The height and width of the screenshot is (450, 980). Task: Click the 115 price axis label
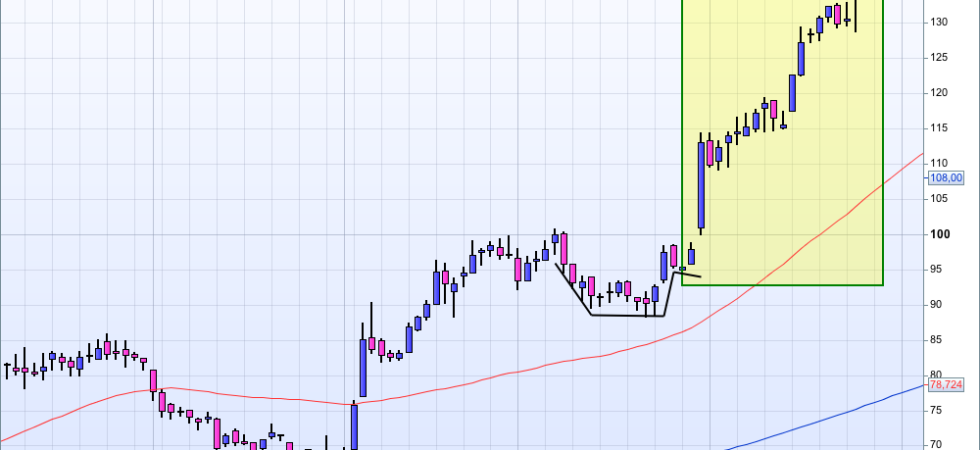pos(939,128)
